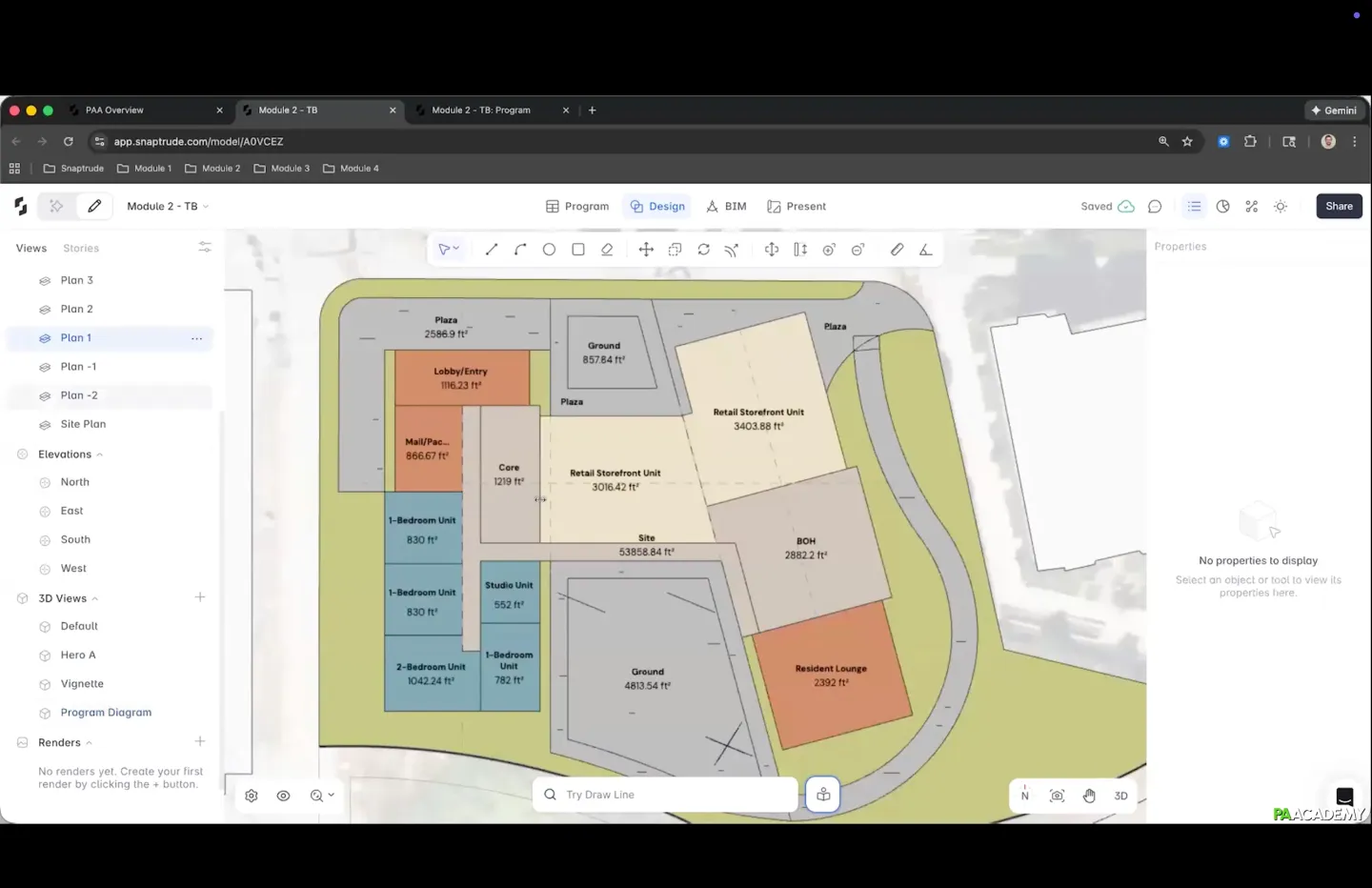Collapse the Elevations section
The image size is (1372, 888).
pos(99,454)
